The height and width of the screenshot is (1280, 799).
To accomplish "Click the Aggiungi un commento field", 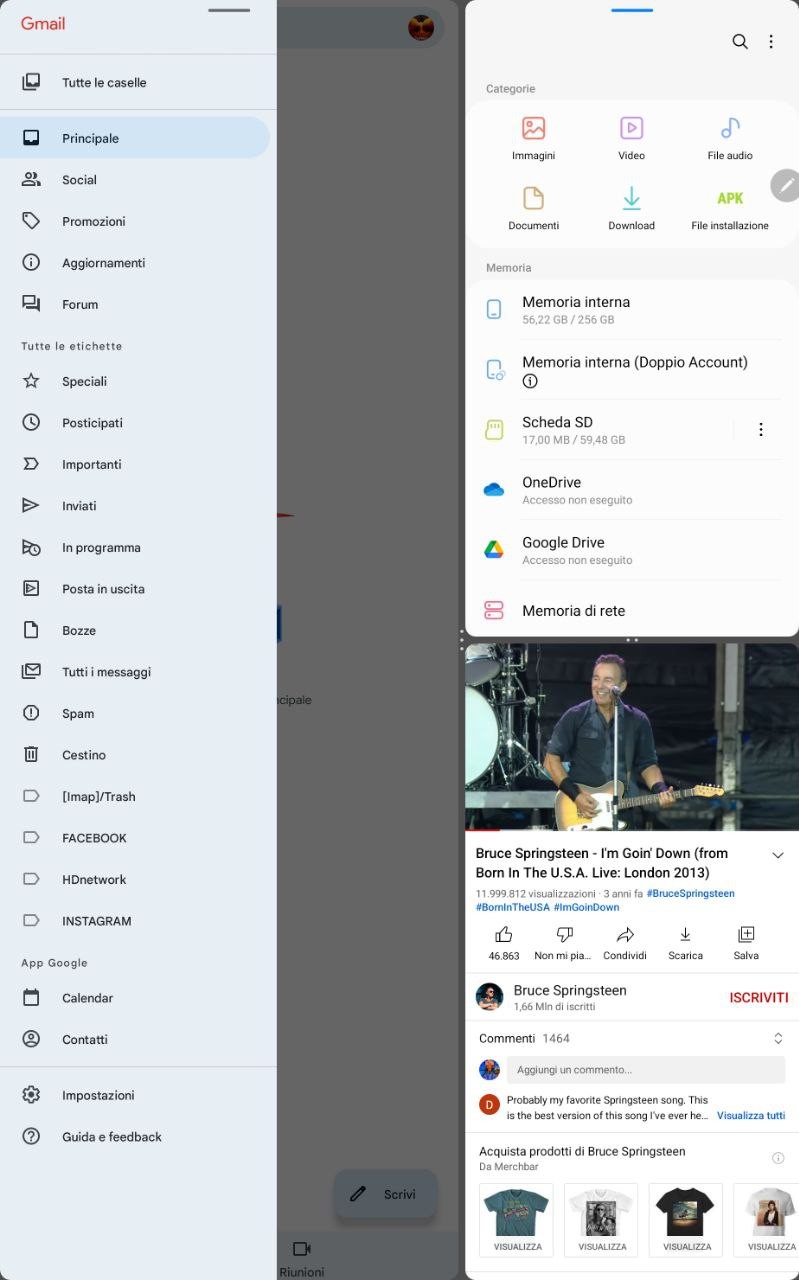I will [645, 1069].
